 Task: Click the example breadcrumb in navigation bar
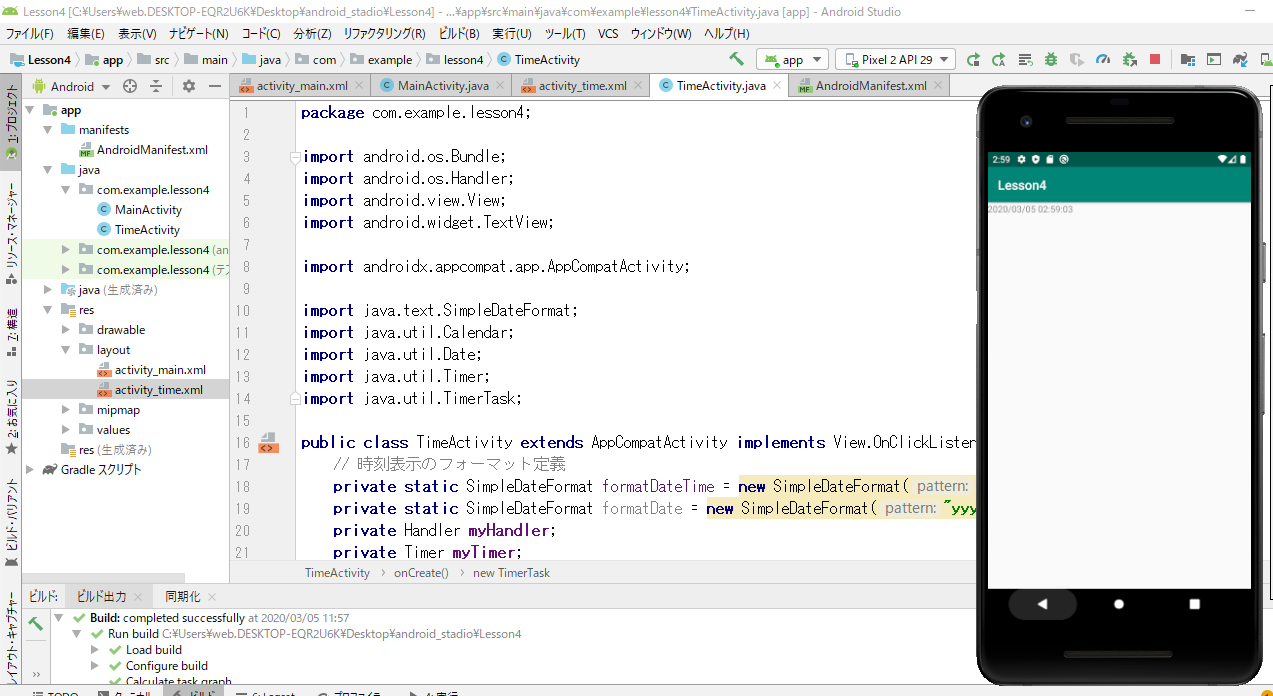point(380,60)
